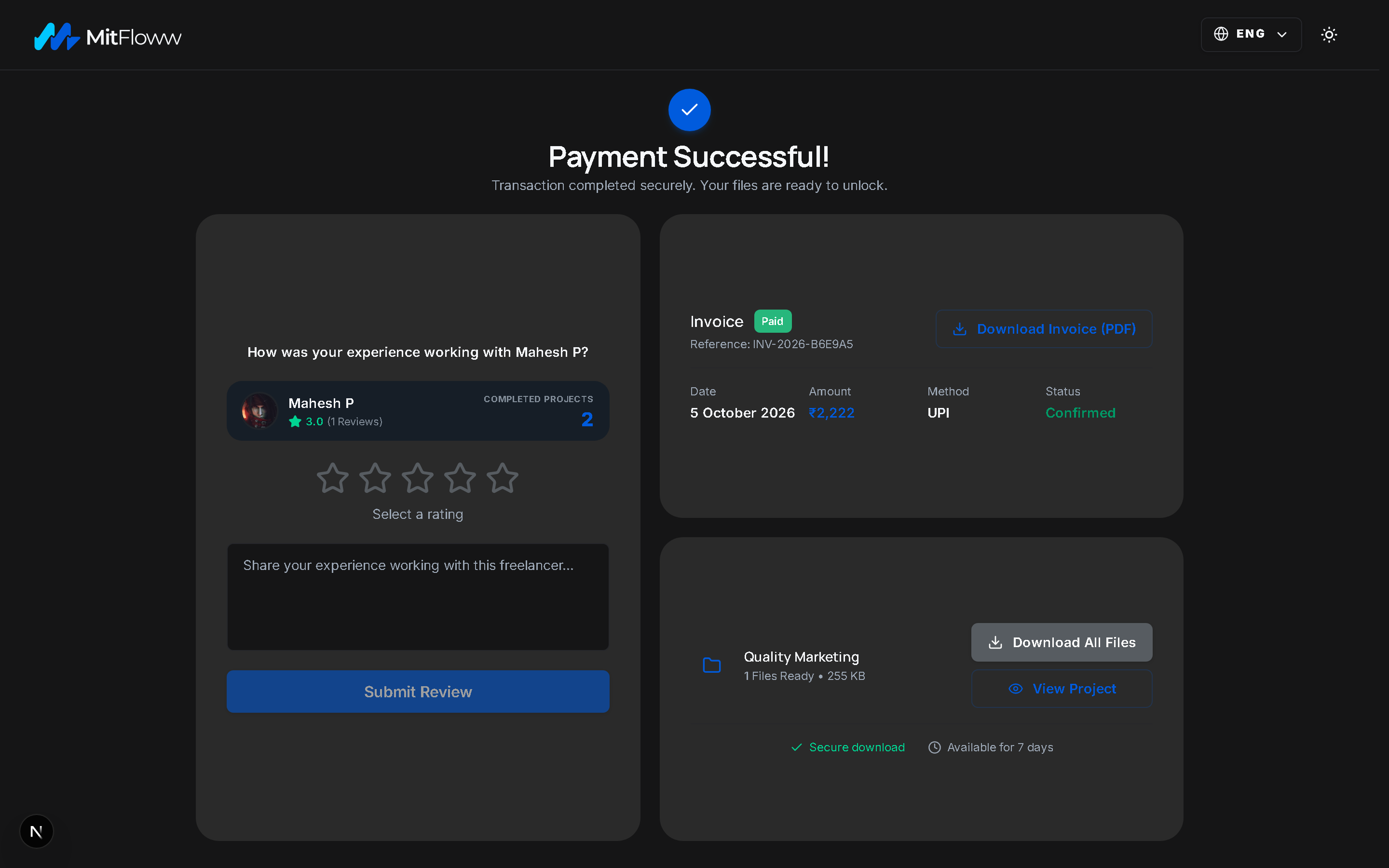Submit Review button
1389x868 pixels.
pyautogui.click(x=418, y=691)
